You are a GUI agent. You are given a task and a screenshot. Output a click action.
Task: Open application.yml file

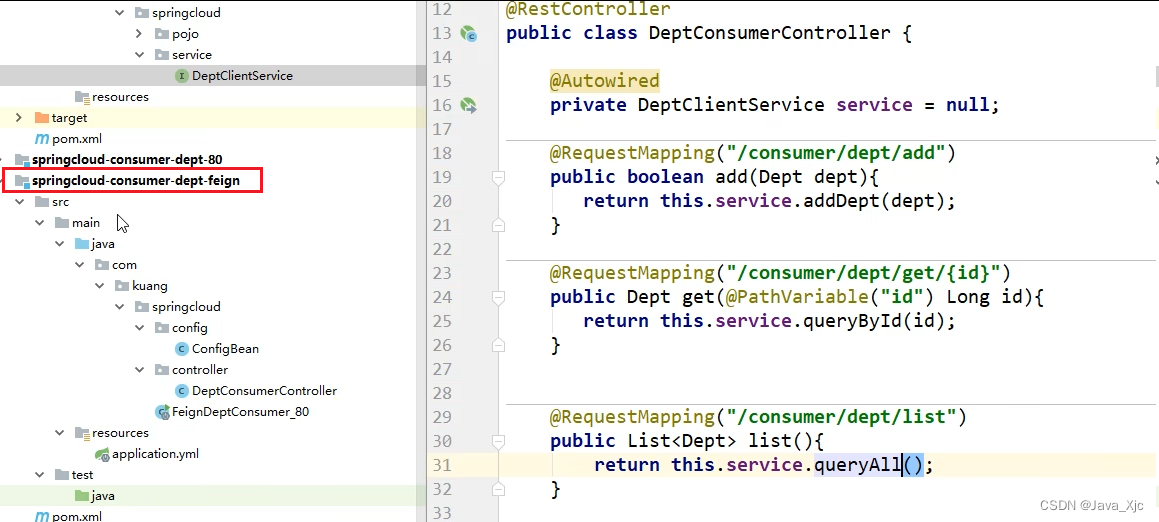[x=155, y=454]
